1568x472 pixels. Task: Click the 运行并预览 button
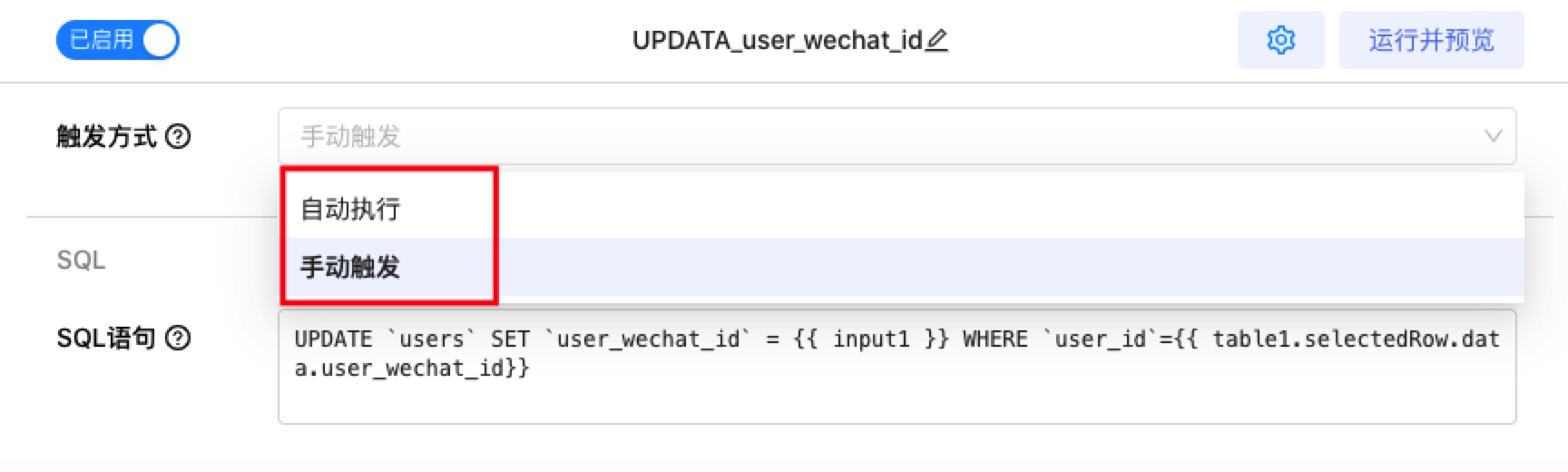[x=1431, y=40]
